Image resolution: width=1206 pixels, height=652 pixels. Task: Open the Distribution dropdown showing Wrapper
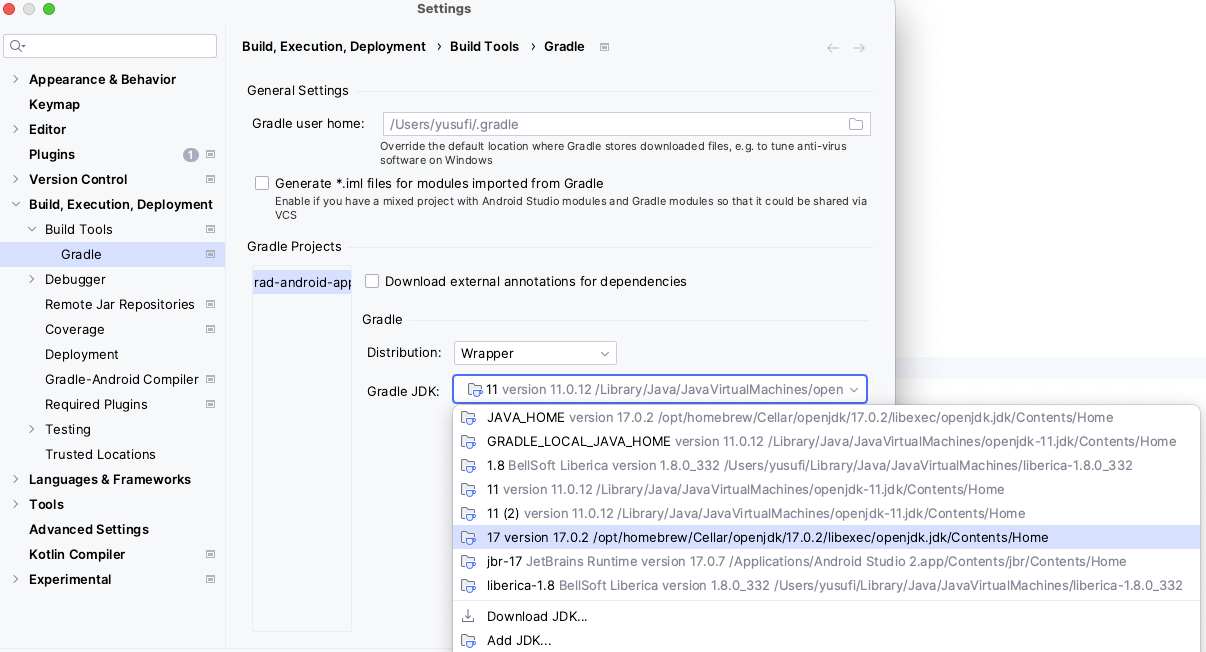(x=535, y=352)
